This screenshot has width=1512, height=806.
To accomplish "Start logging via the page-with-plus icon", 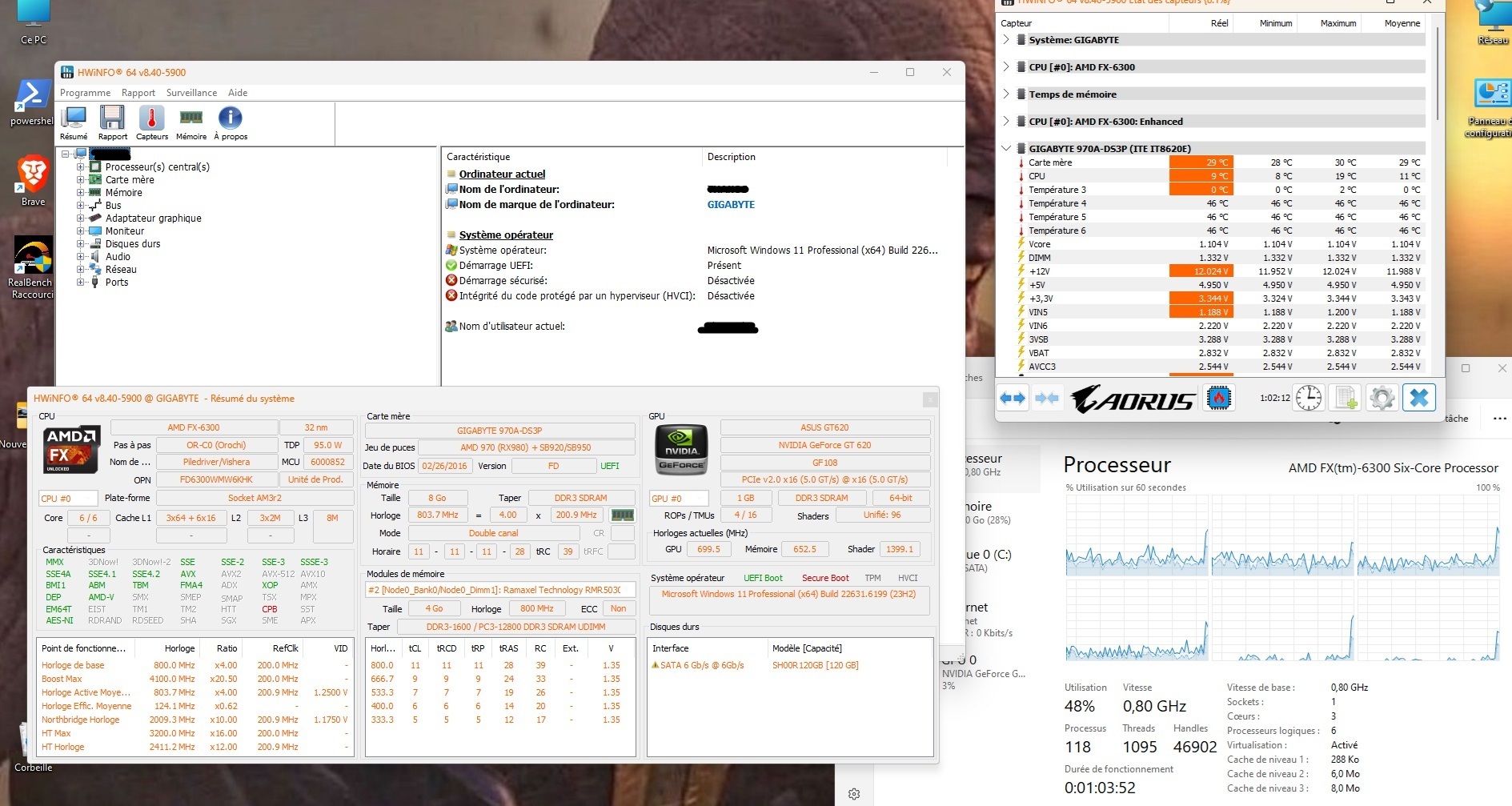I will (x=1346, y=398).
